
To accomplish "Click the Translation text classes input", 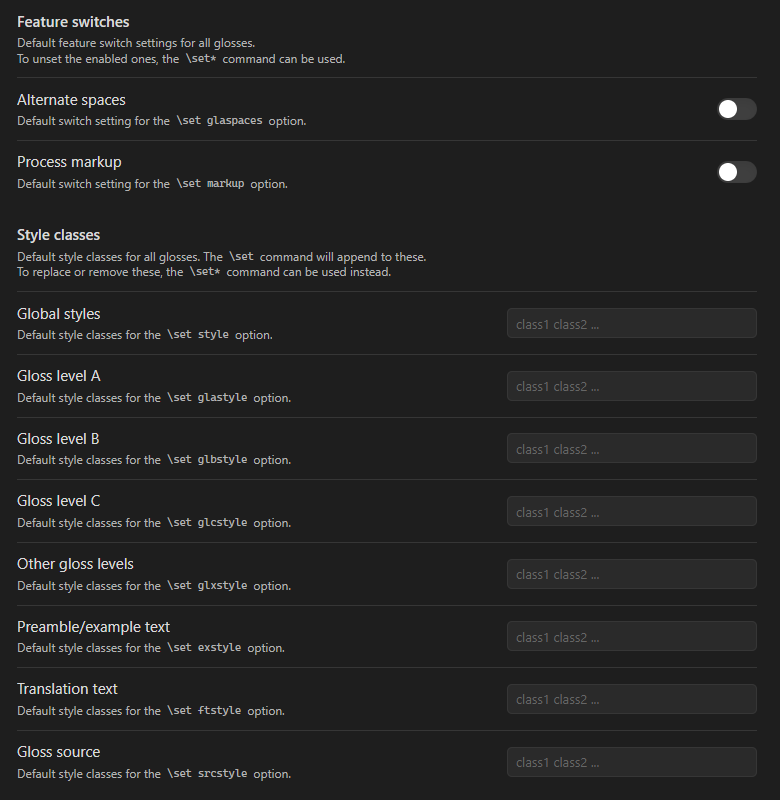I will (631, 699).
